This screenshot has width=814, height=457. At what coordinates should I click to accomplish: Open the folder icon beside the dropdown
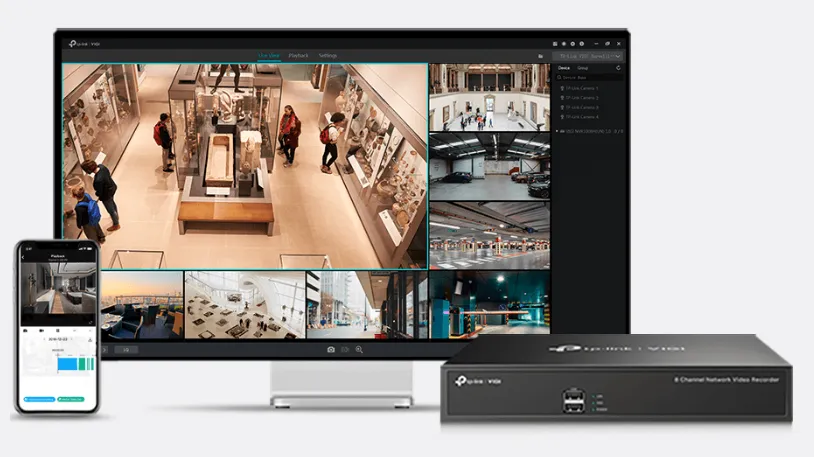[541, 56]
